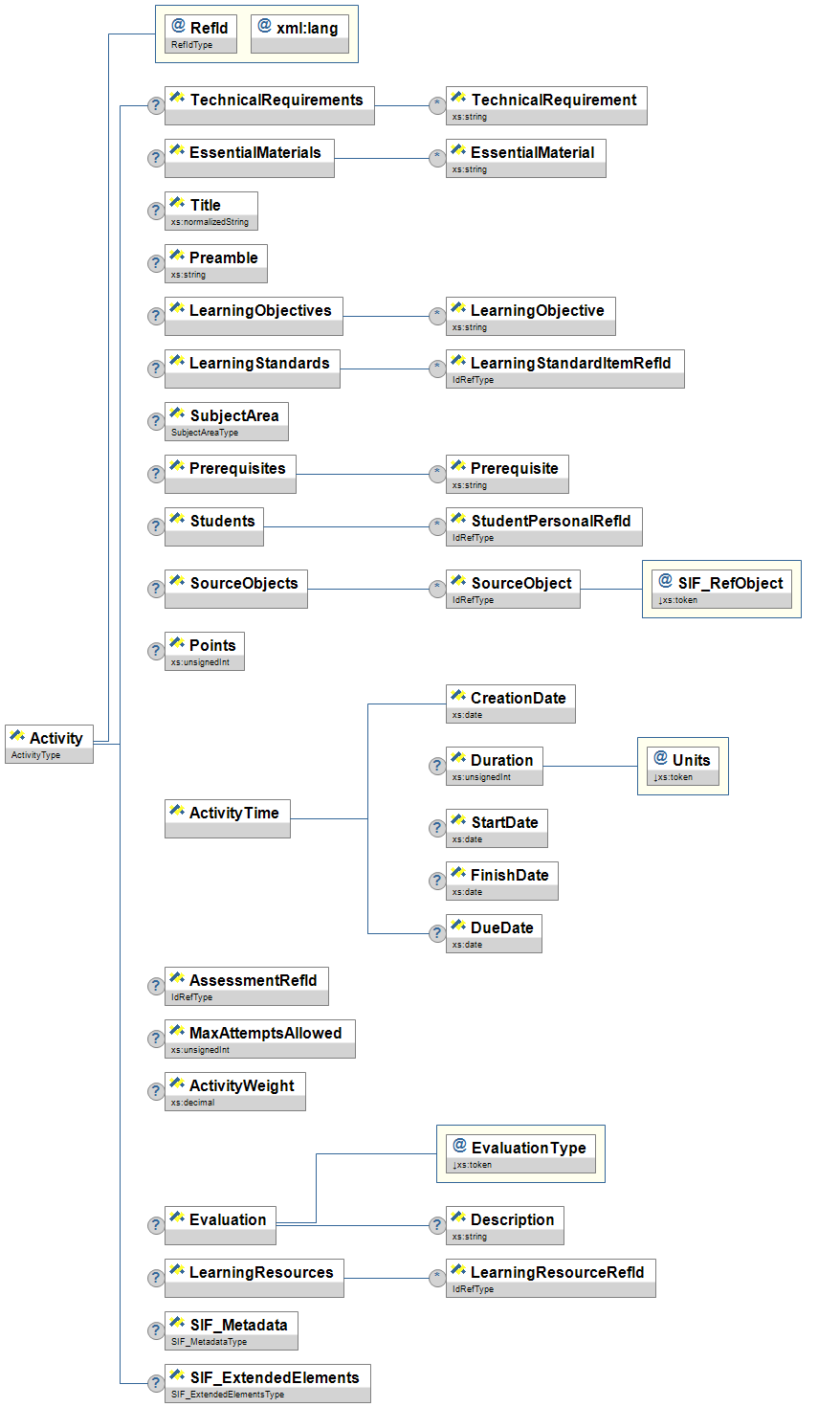Screen dimensions: 840x1407
Task: Click the LearningResourceRefId element
Action: [x=551, y=1278]
